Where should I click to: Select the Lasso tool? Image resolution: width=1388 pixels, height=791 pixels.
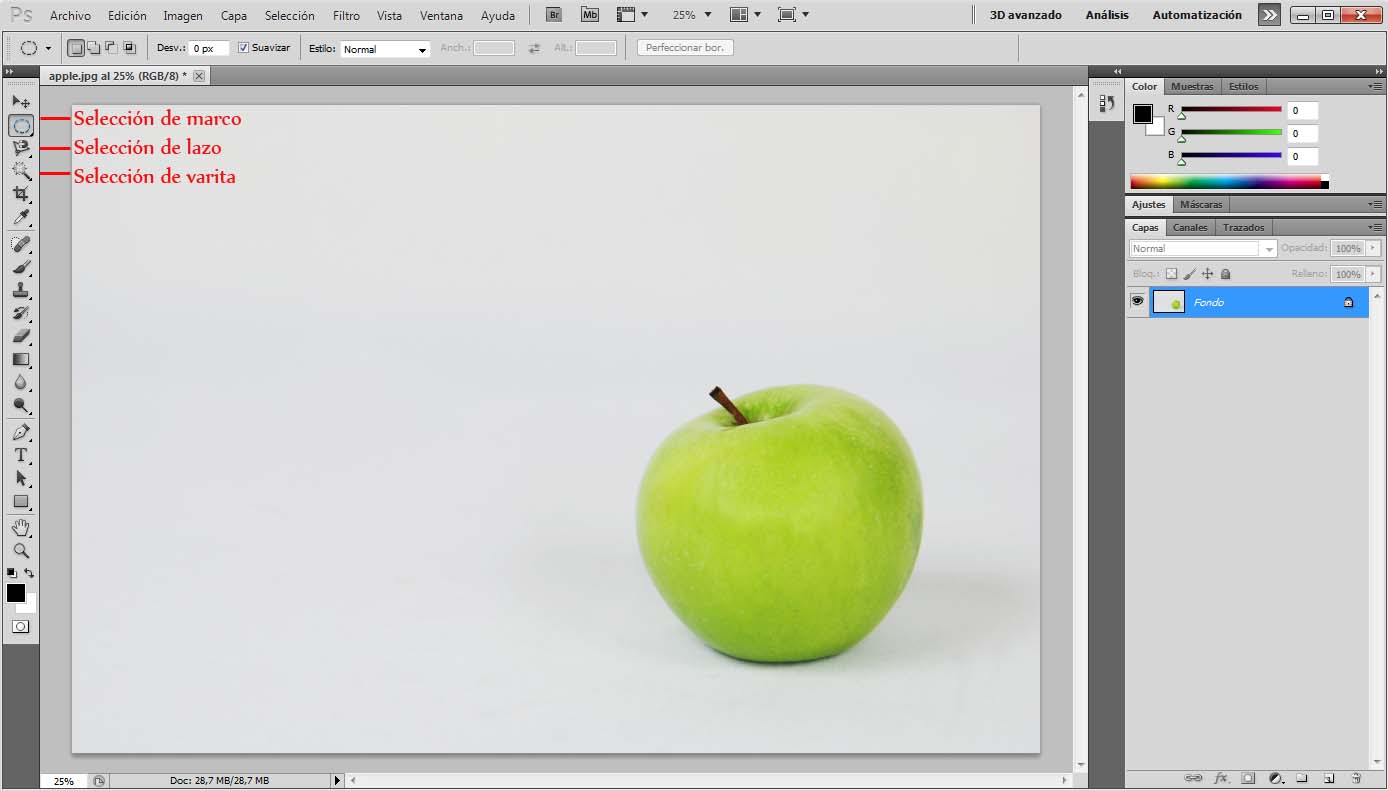21,148
